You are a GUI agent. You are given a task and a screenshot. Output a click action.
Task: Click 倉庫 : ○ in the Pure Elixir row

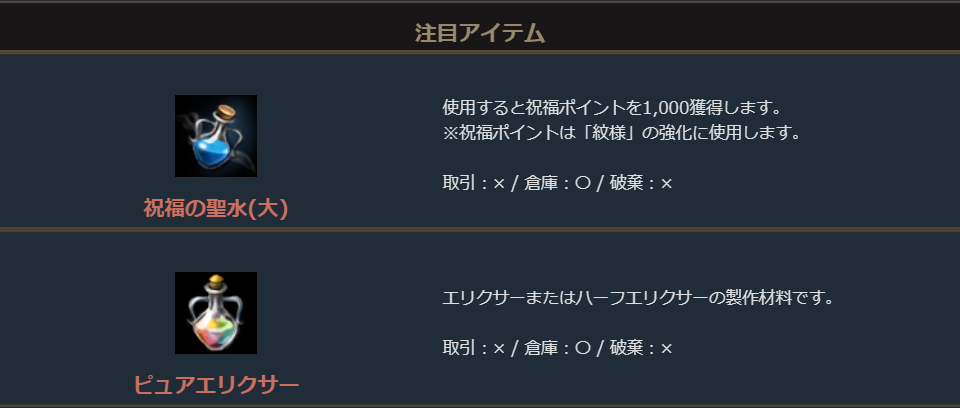click(x=556, y=348)
